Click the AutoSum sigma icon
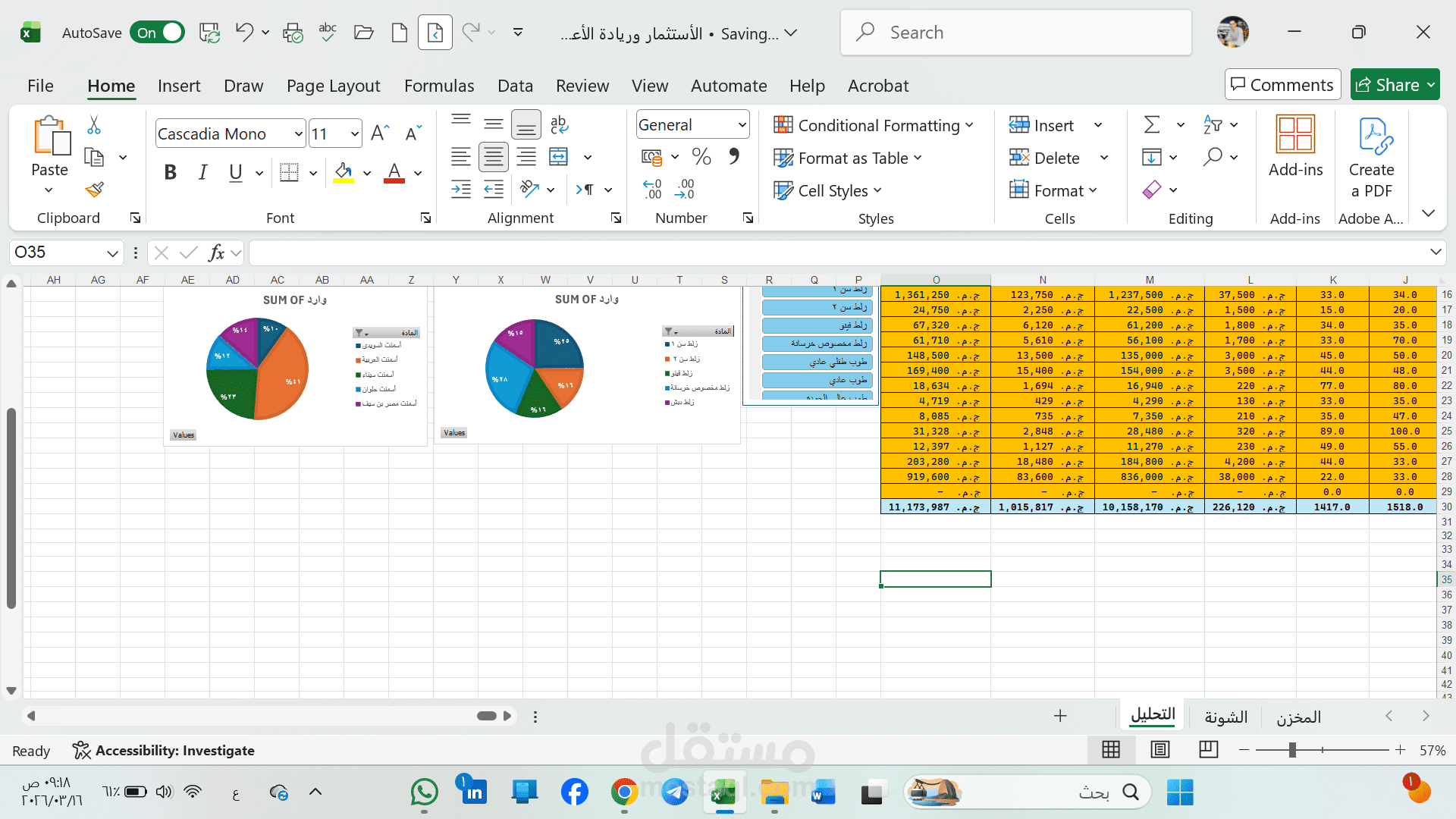 (x=1152, y=124)
